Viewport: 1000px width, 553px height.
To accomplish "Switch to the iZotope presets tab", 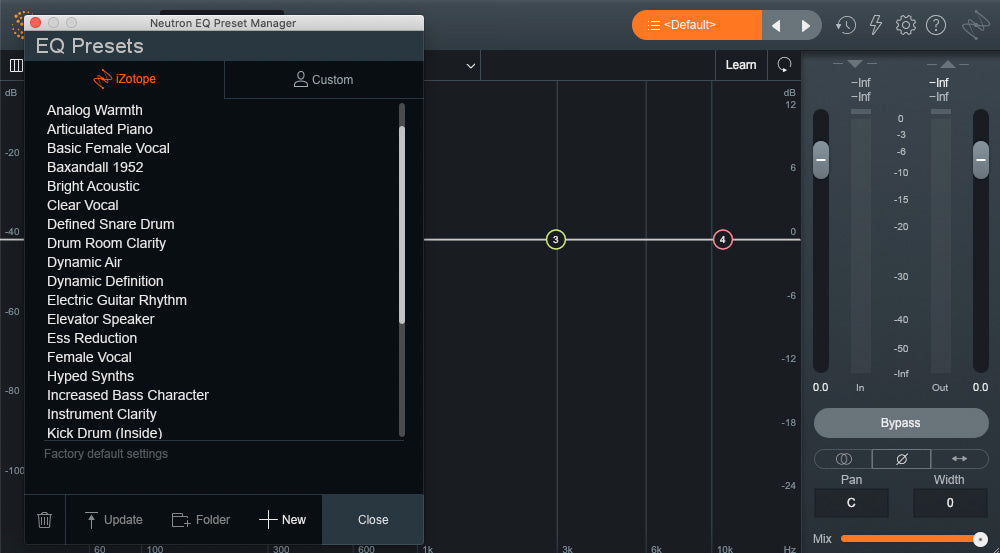I will point(124,80).
